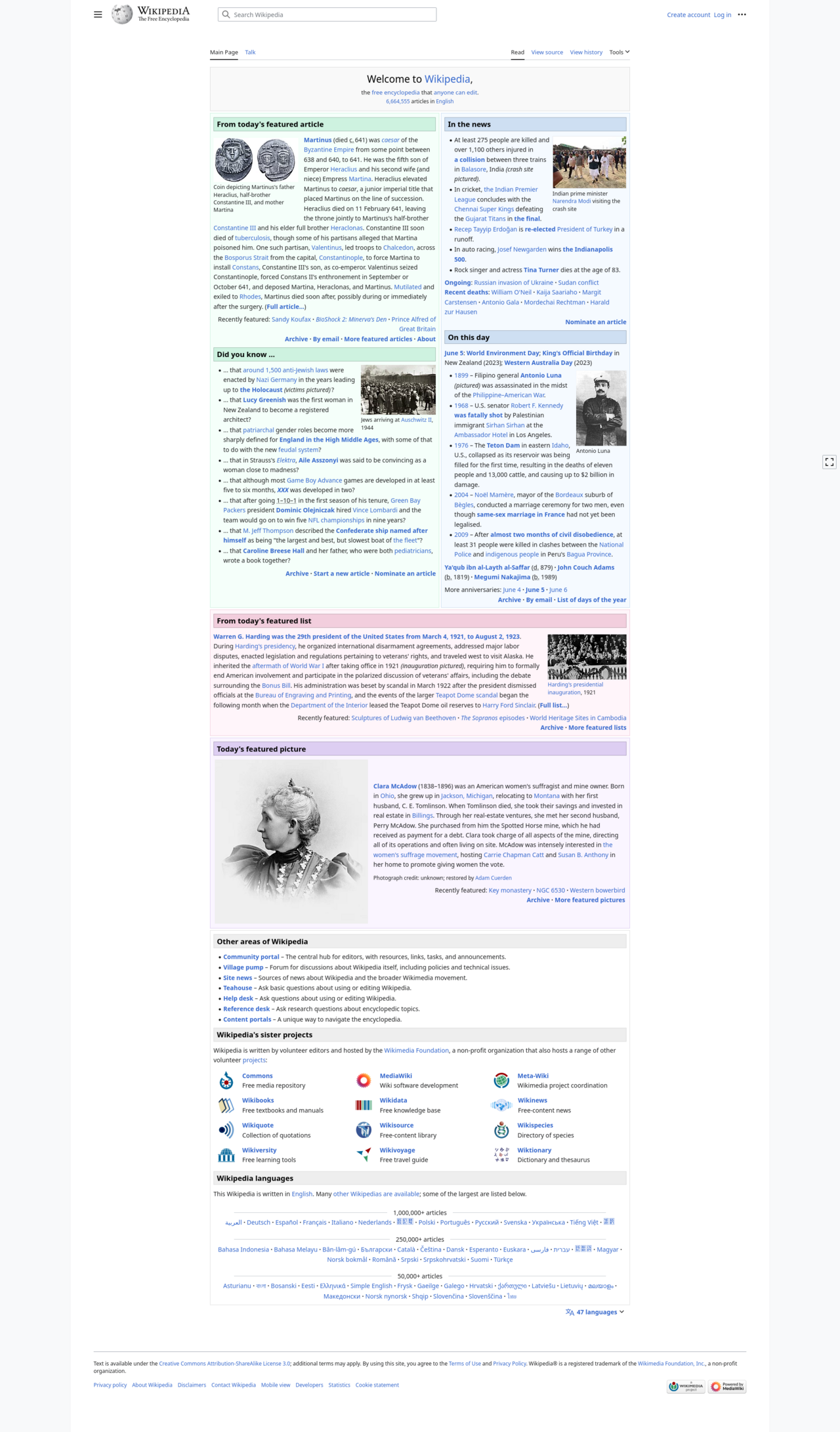Image resolution: width=840 pixels, height=1432 pixels.
Task: Switch to the Talk tab
Action: (250, 52)
